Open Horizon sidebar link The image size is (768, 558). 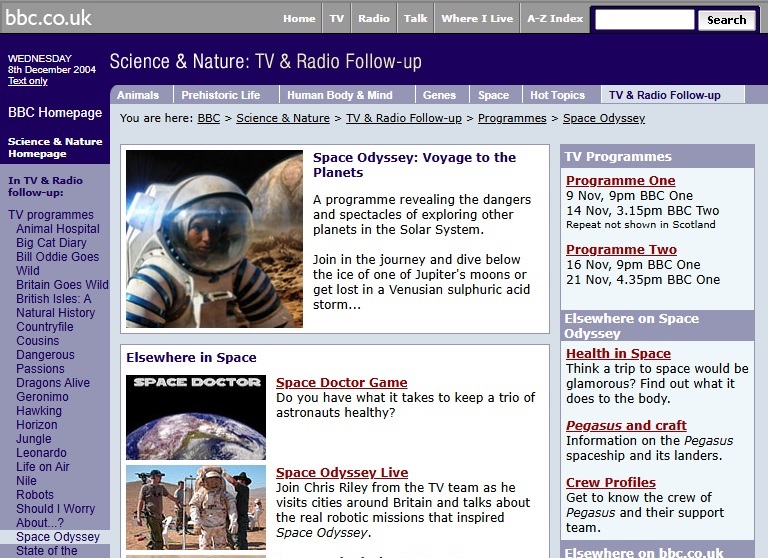(37, 425)
